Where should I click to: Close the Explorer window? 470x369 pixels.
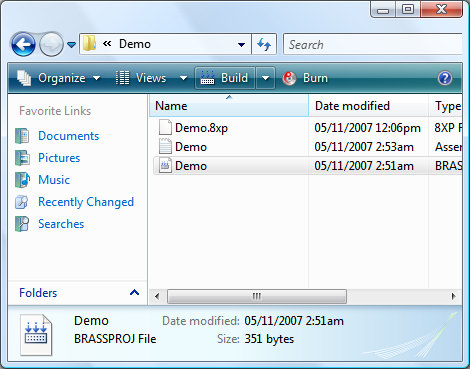click(441, 9)
